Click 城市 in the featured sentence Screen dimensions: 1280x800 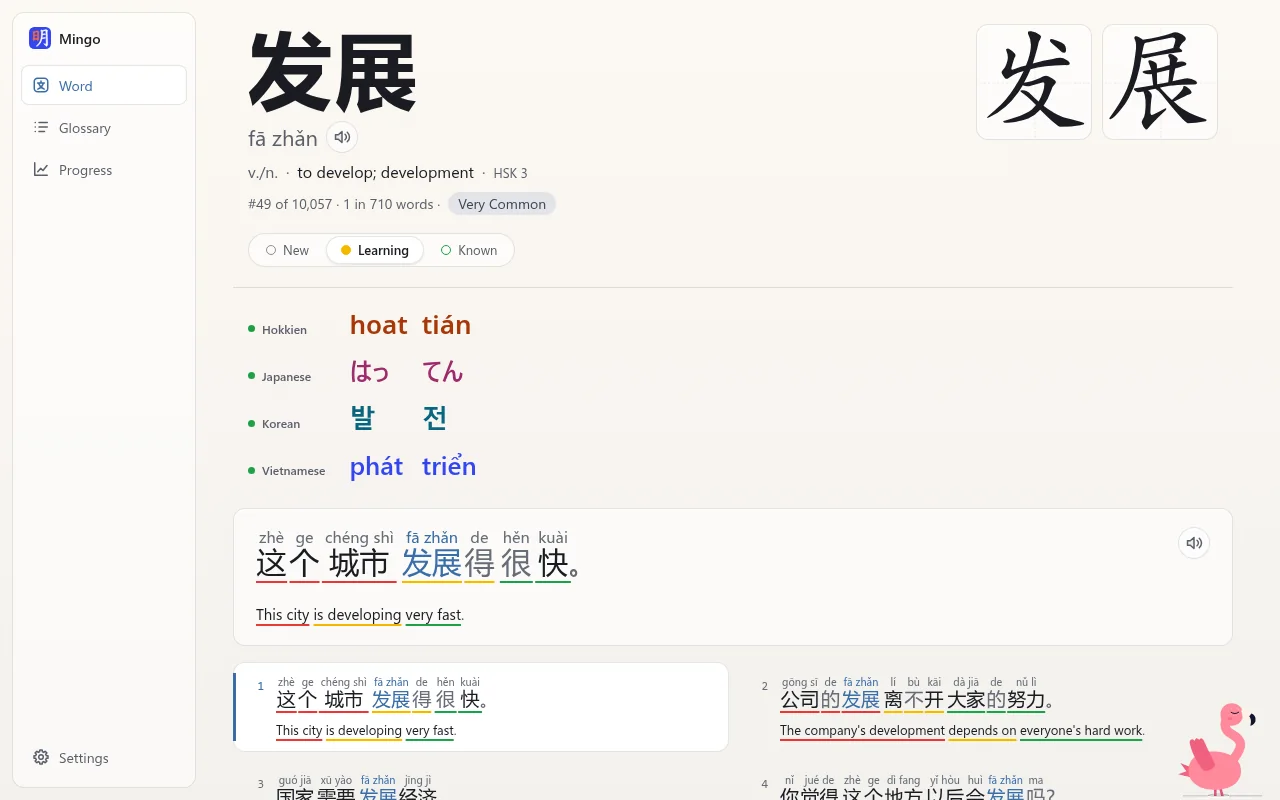[x=359, y=564]
